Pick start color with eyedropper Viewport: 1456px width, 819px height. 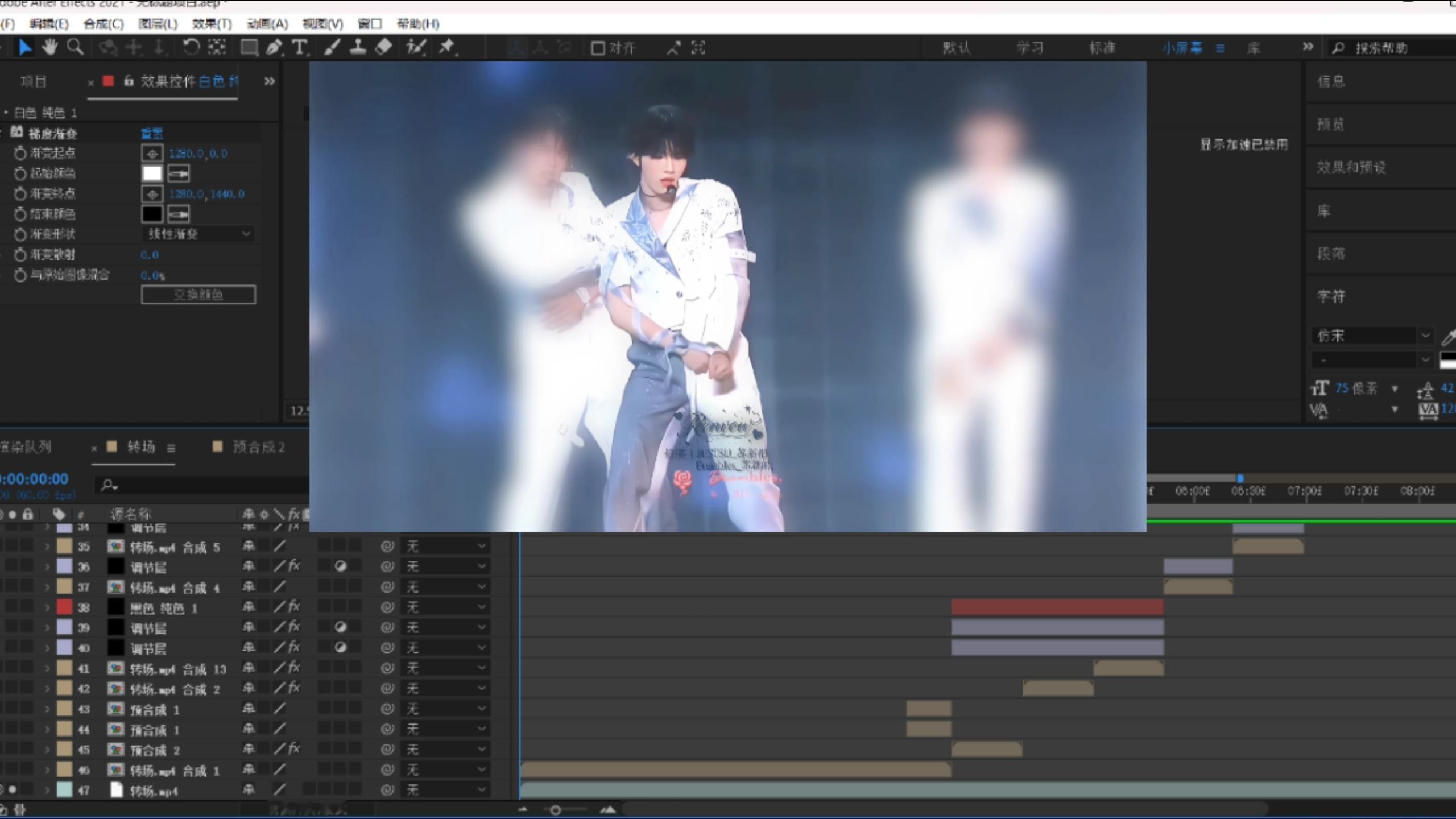point(179,173)
